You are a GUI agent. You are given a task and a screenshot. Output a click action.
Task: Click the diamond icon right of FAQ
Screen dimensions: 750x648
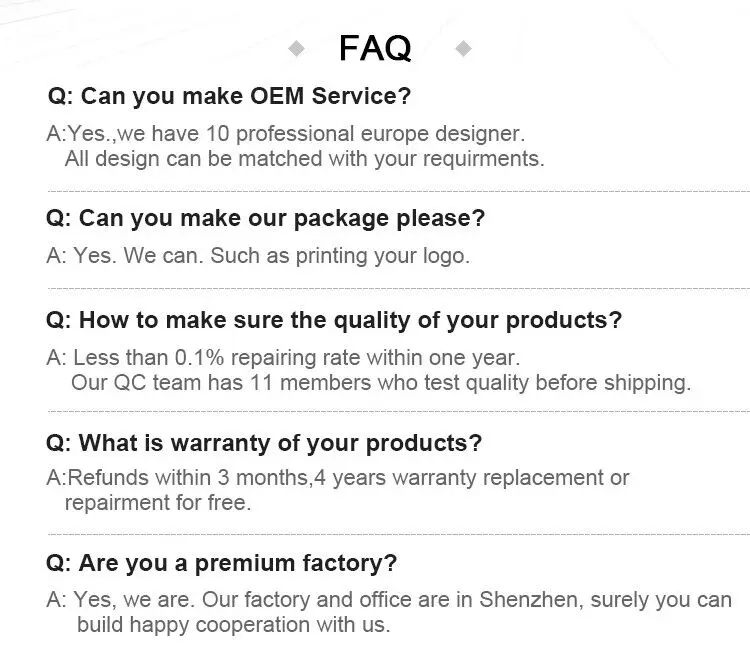point(462,47)
